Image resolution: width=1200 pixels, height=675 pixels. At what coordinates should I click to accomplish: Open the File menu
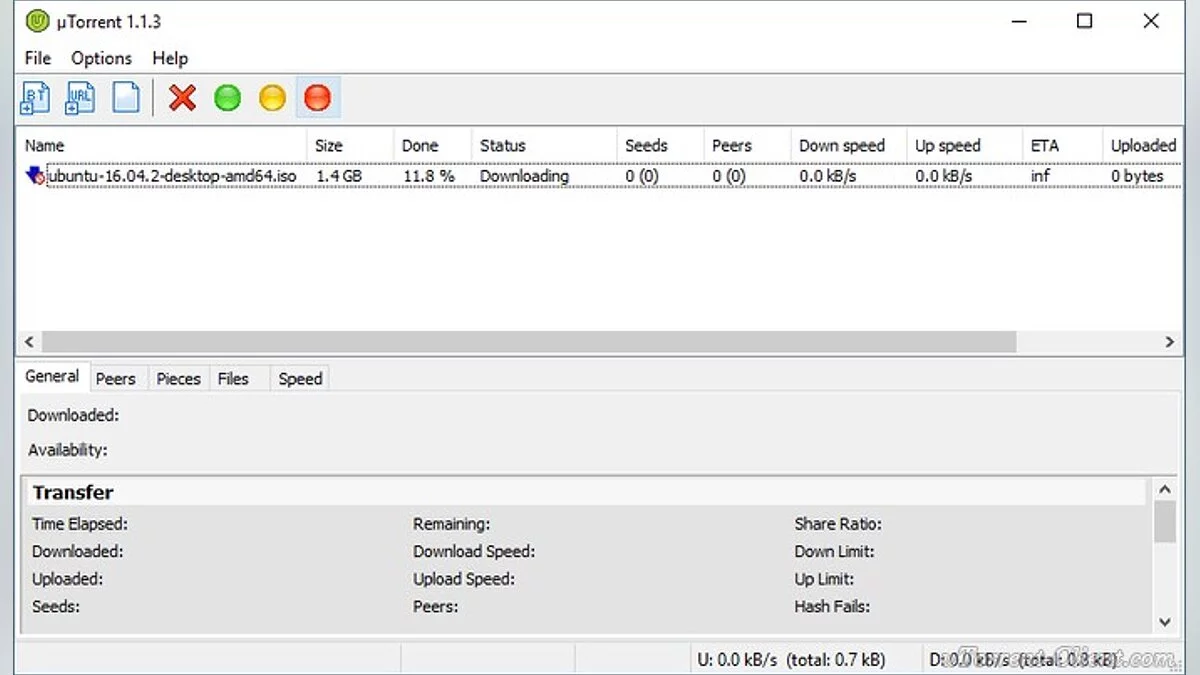[37, 58]
